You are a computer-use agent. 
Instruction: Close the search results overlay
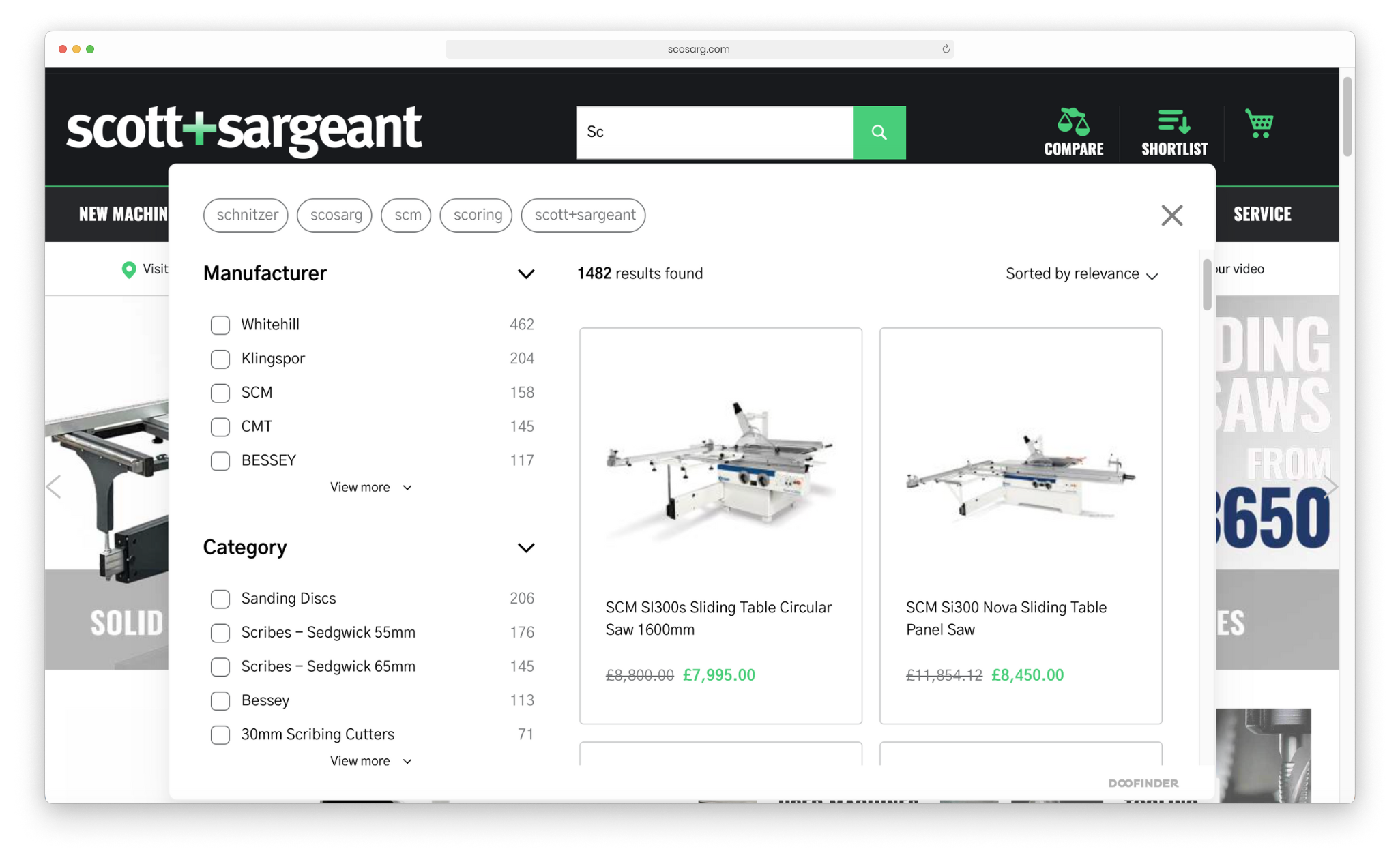tap(1171, 215)
